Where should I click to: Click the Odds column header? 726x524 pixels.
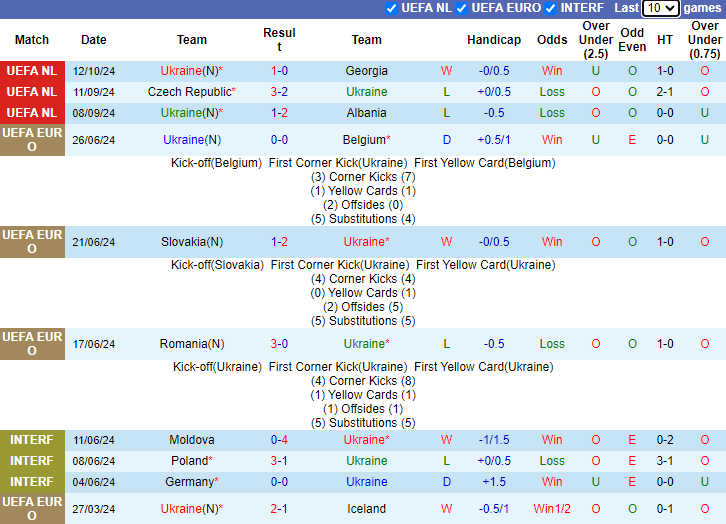click(552, 40)
